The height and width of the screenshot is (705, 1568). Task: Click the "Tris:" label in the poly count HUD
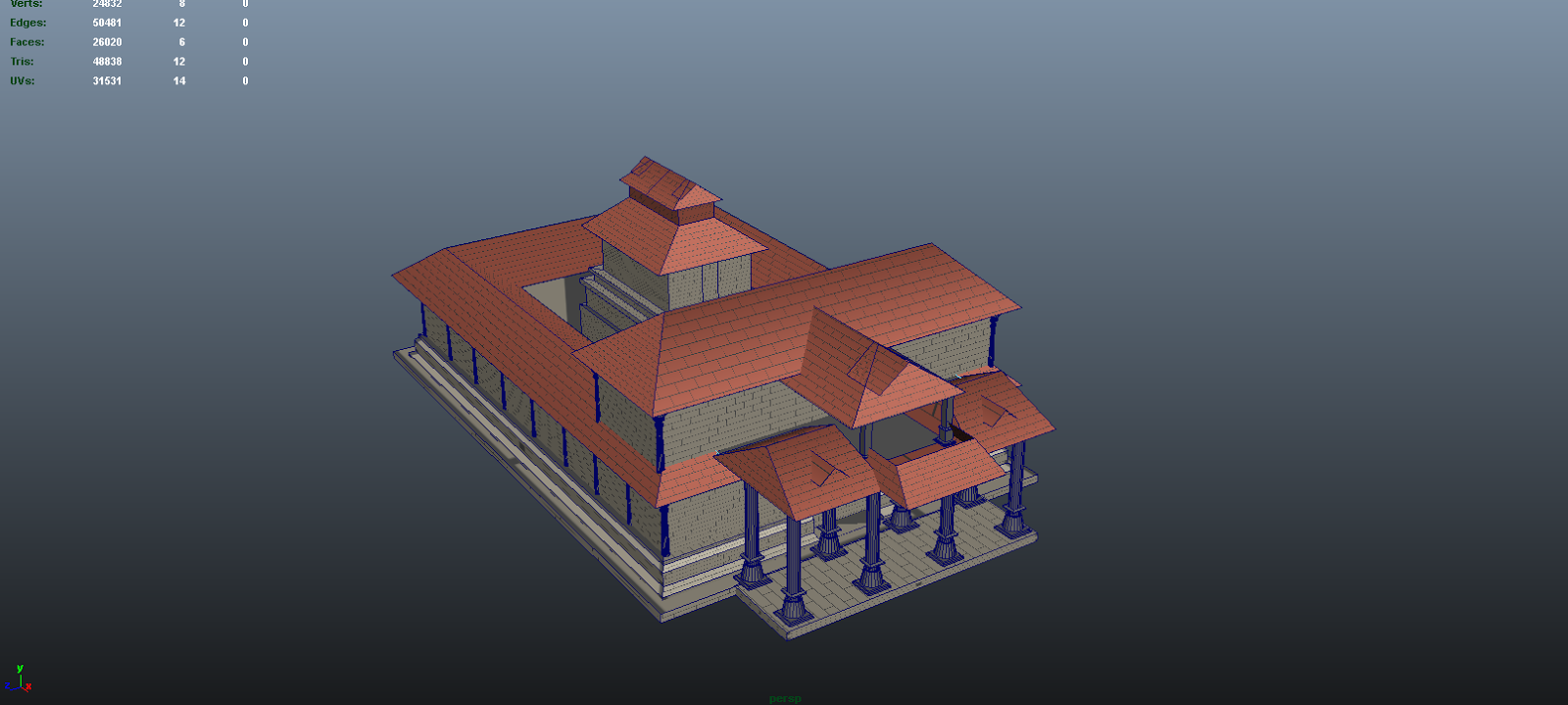(x=22, y=62)
